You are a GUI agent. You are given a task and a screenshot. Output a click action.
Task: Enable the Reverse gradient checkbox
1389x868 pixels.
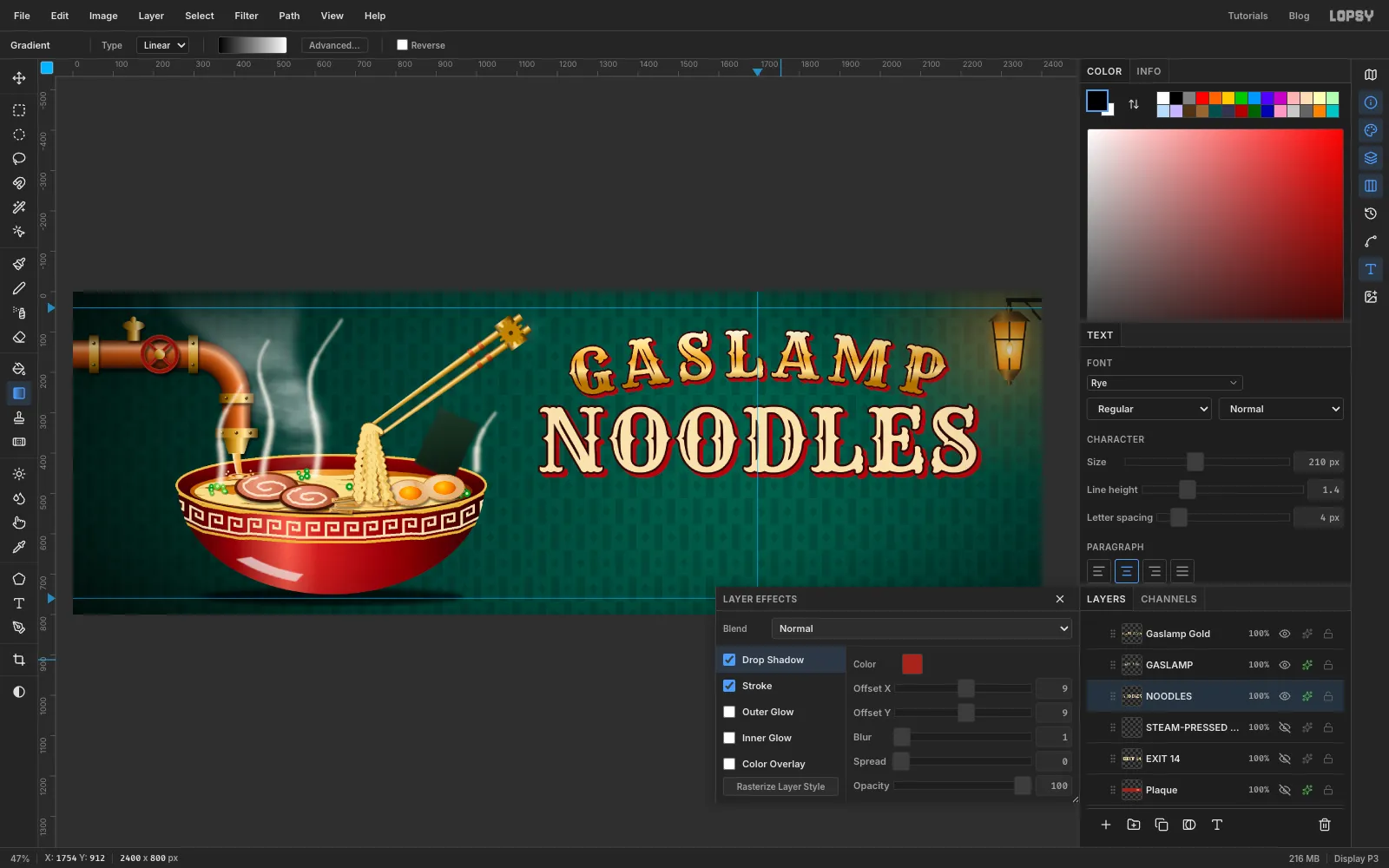click(402, 45)
